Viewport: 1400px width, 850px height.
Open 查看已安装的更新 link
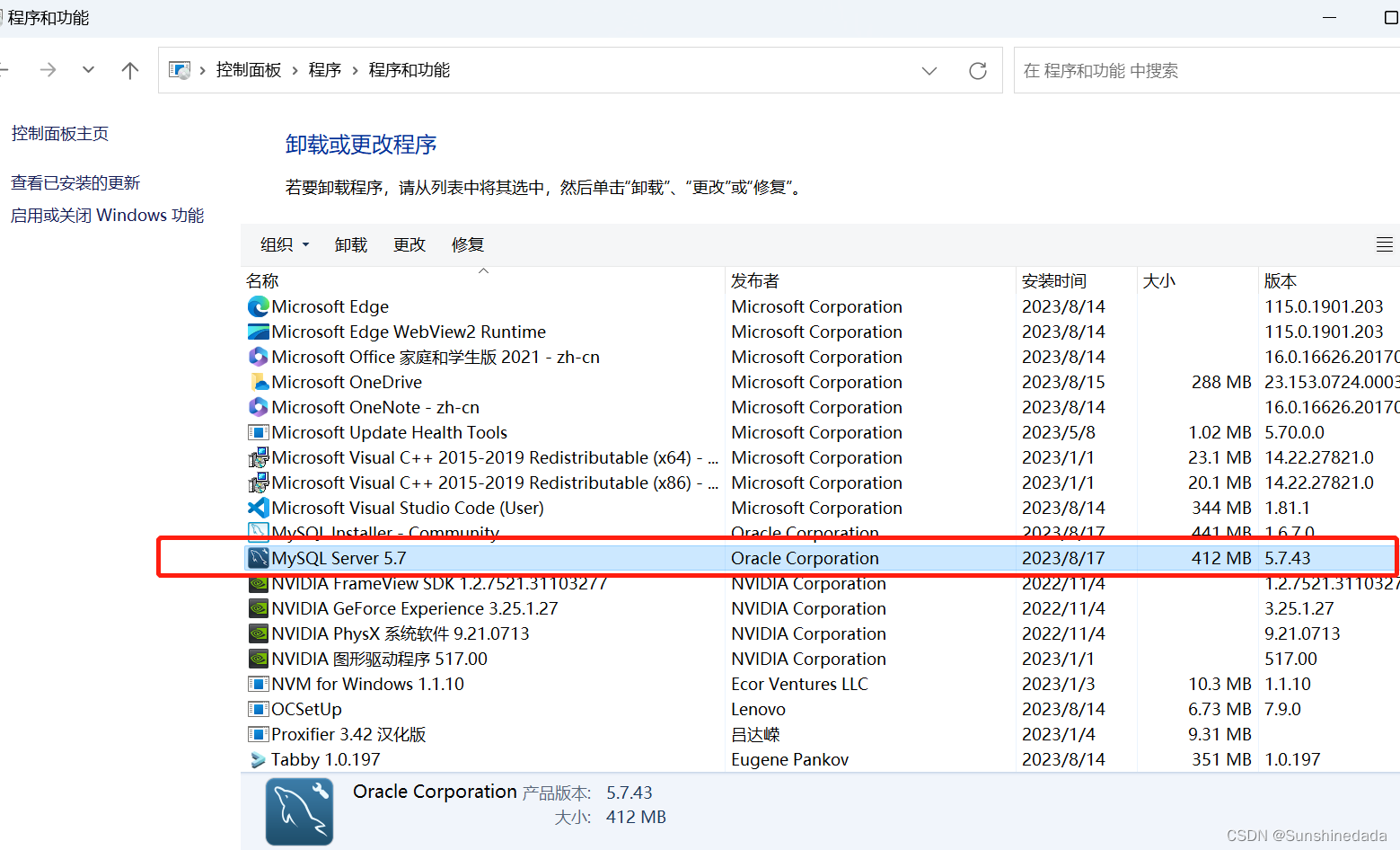pos(75,183)
